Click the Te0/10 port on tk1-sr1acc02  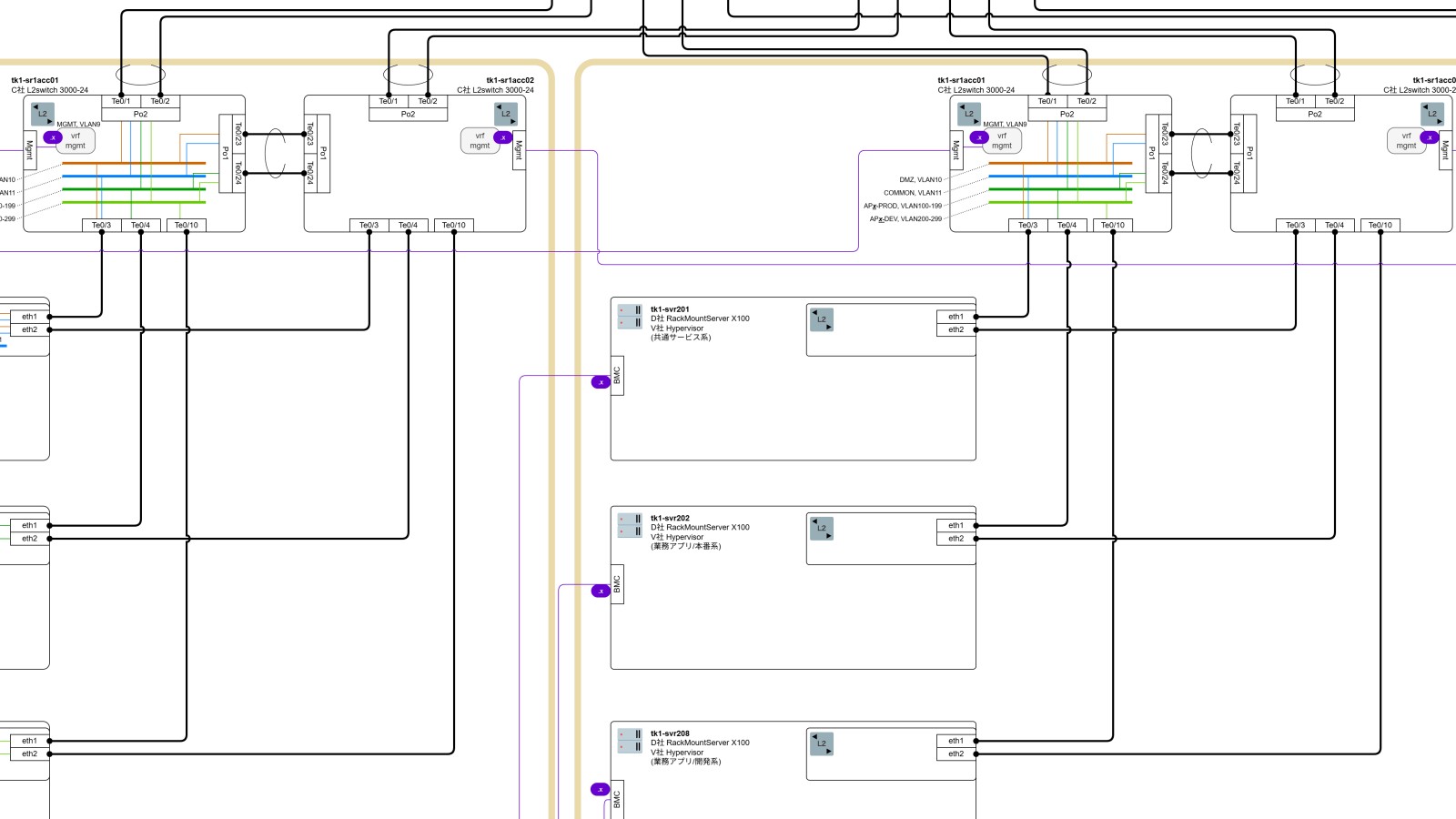tap(453, 225)
